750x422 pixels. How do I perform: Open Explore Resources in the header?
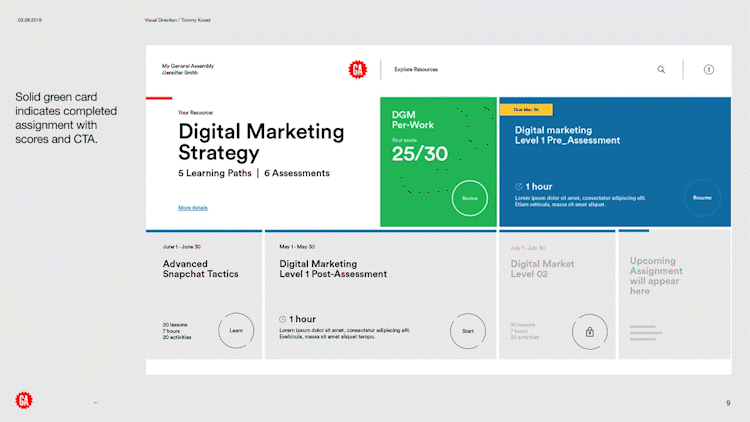point(416,69)
